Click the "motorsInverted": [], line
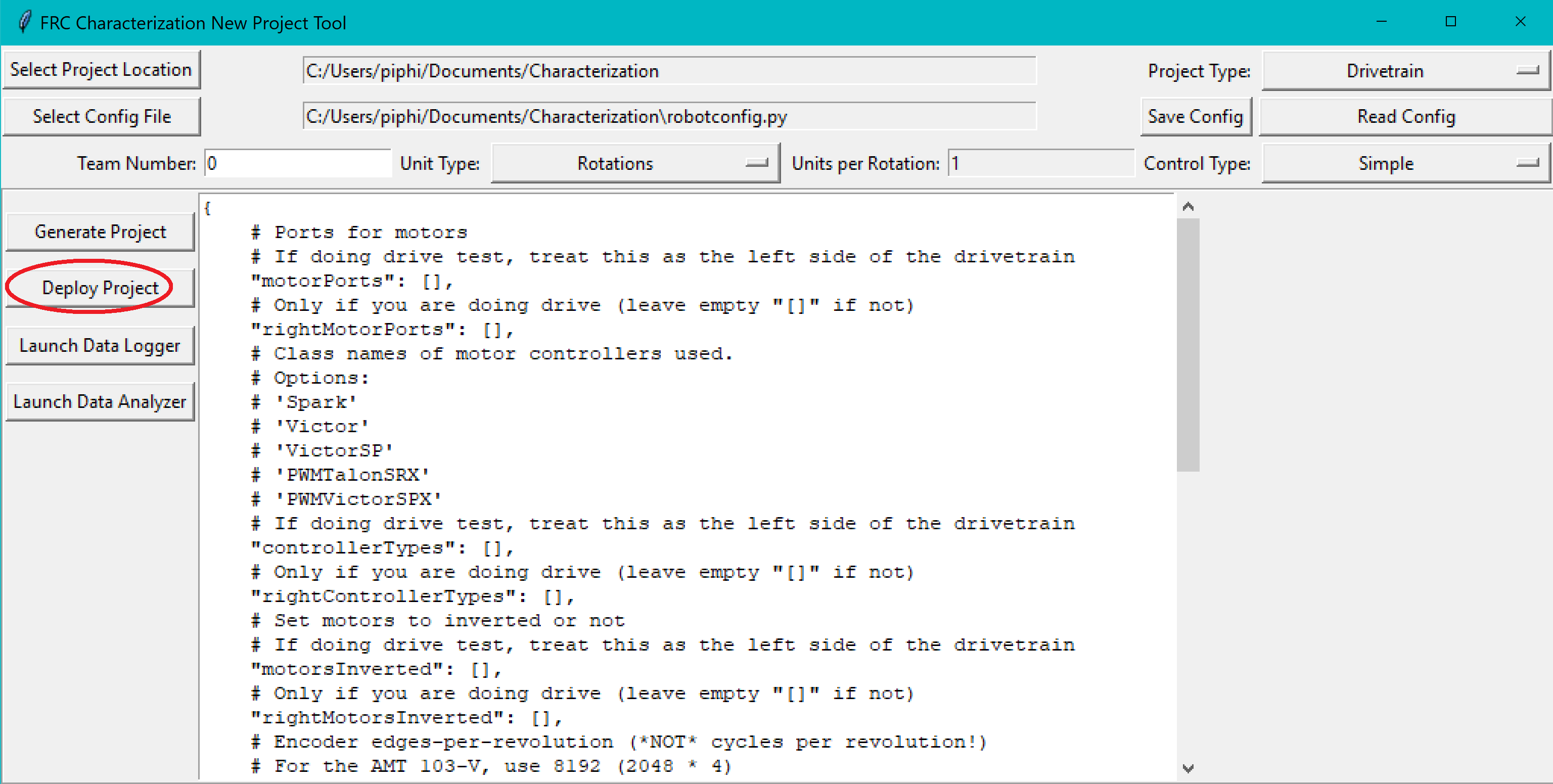The width and height of the screenshot is (1553, 784). 376,670
